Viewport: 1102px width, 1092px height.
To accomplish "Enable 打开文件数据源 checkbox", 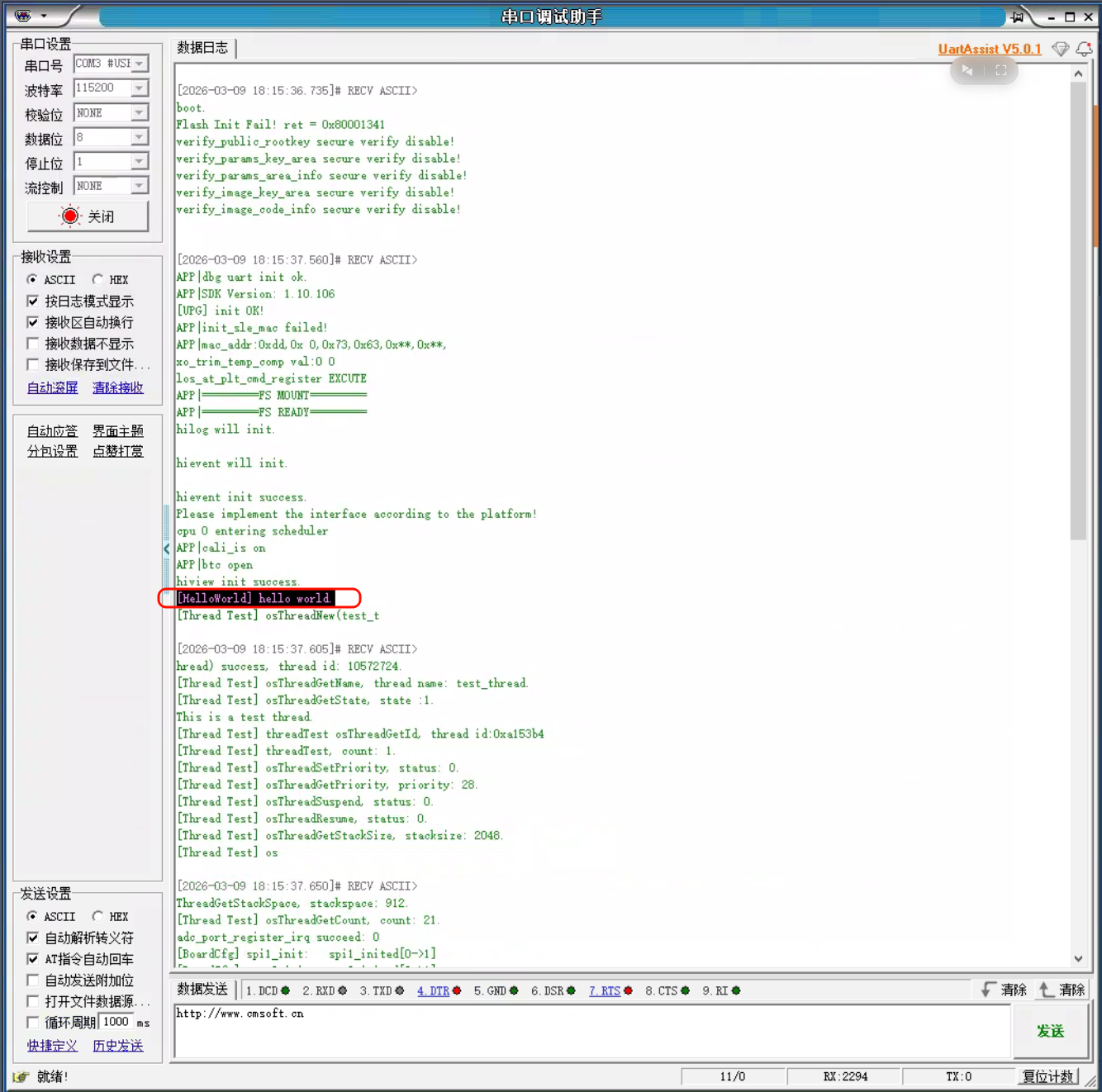I will coord(33,1001).
